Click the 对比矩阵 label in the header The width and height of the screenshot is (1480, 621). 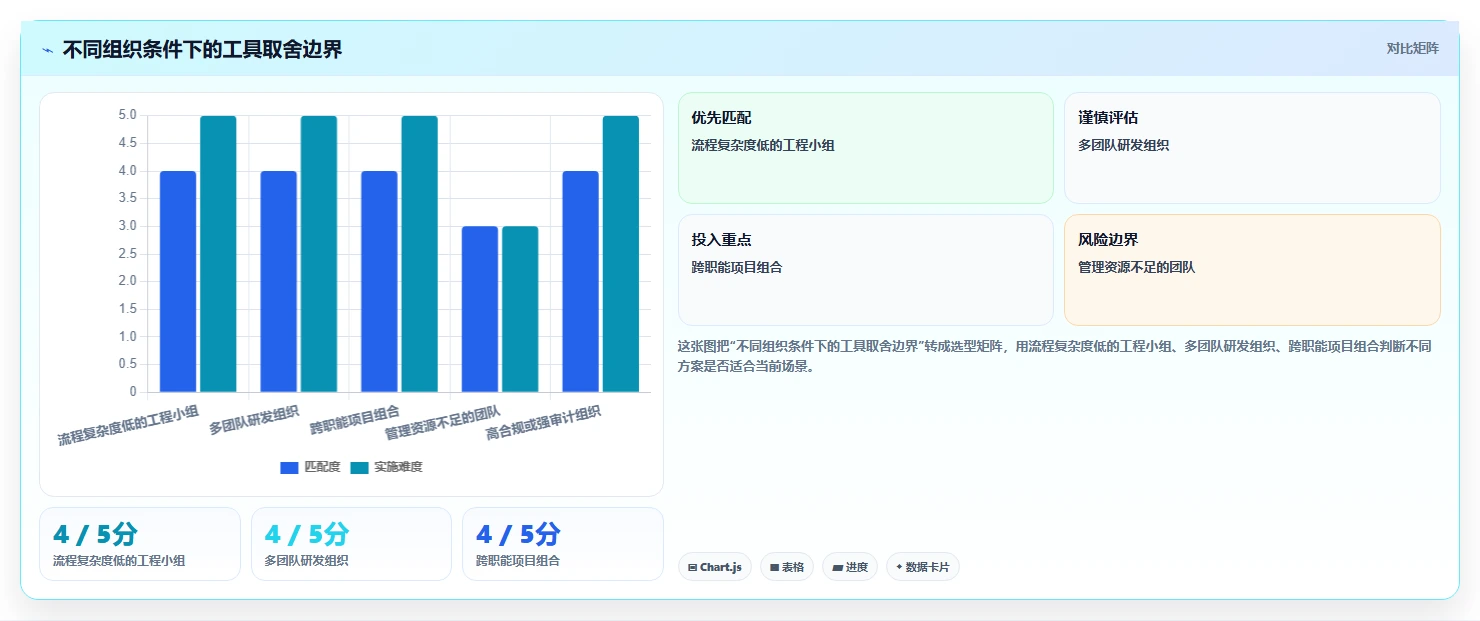click(x=1412, y=48)
